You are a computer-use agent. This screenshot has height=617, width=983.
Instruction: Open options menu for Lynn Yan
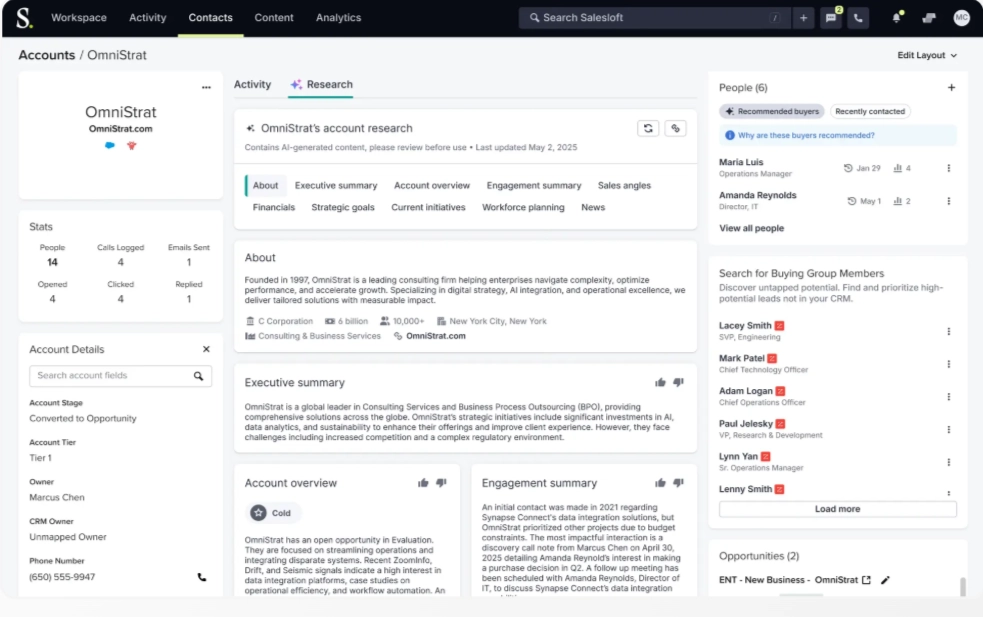tap(949, 462)
